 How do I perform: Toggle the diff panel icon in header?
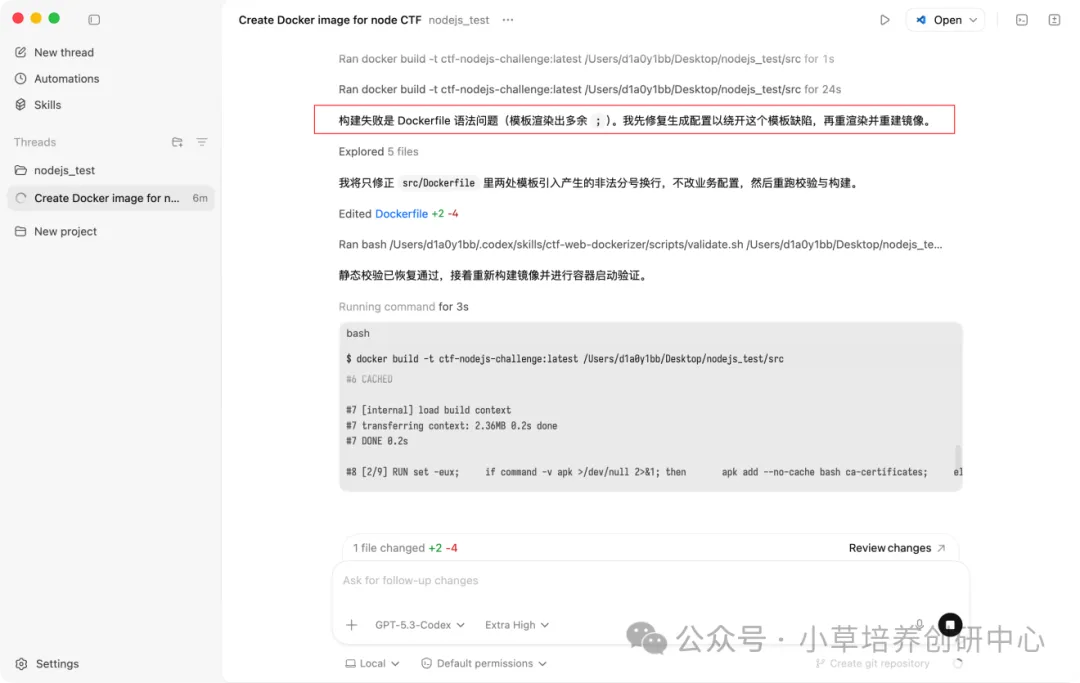(1054, 20)
